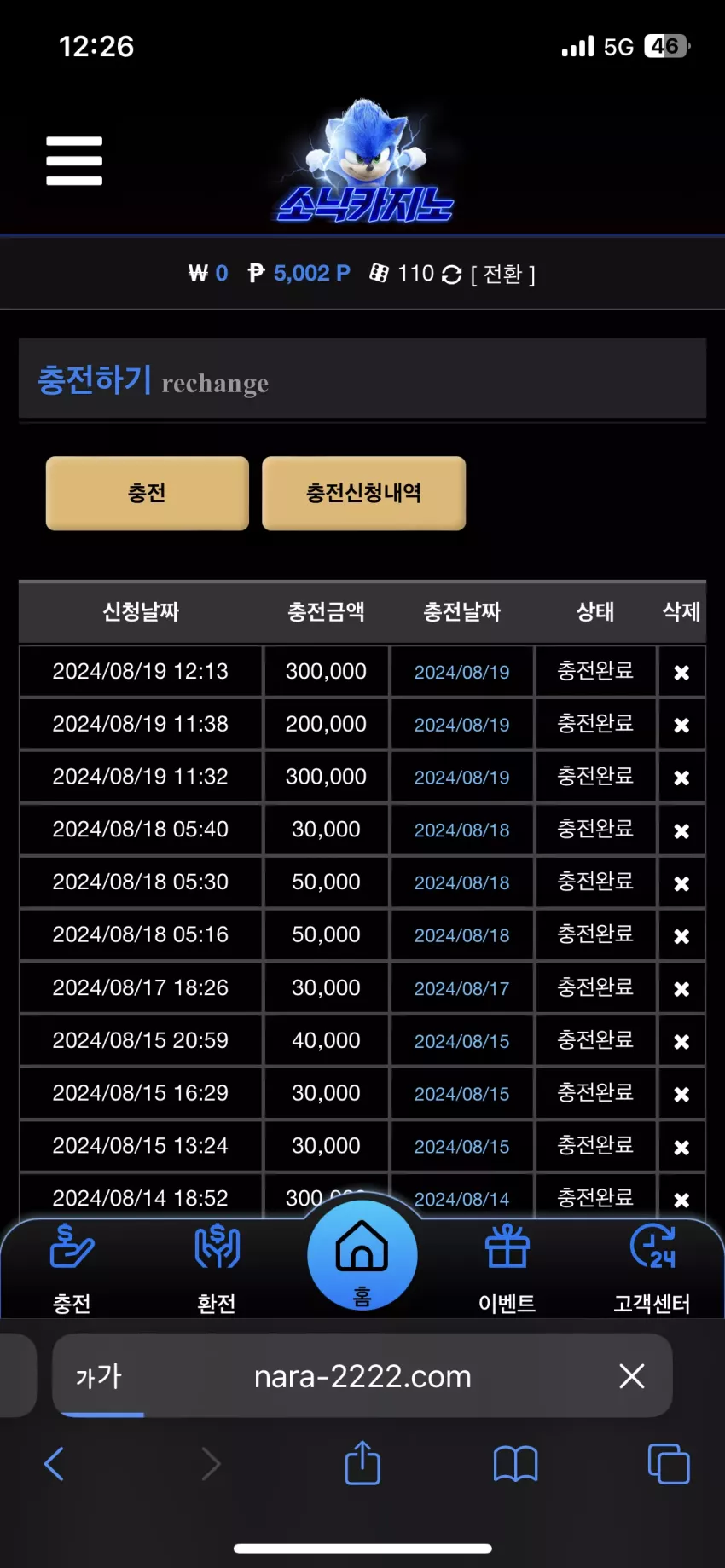Delete the 2024/08/19 12:13 record
This screenshot has height=1568, width=725.
coord(681,673)
